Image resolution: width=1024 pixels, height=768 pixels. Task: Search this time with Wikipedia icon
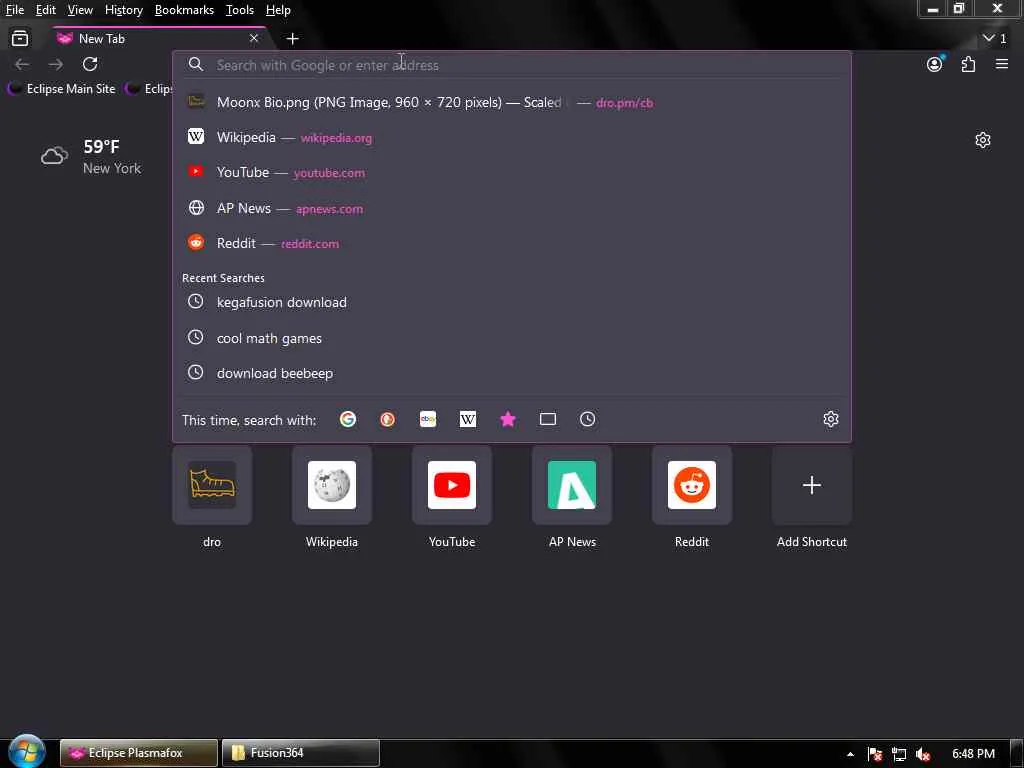coord(468,419)
